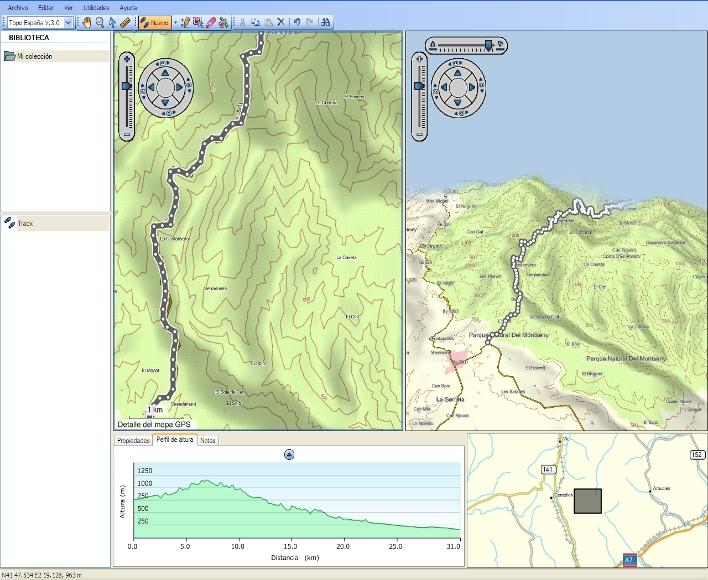
Task: Switch to the Notas tab
Action: [x=207, y=440]
